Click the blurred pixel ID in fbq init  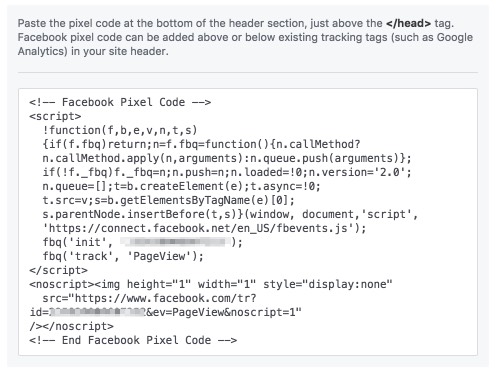[175, 242]
